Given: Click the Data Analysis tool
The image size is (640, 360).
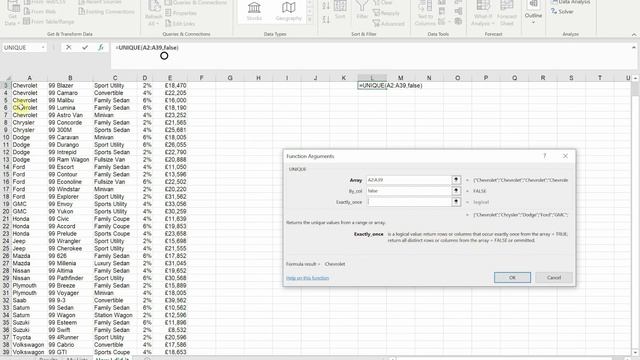Looking at the screenshot, I should [570, 2].
